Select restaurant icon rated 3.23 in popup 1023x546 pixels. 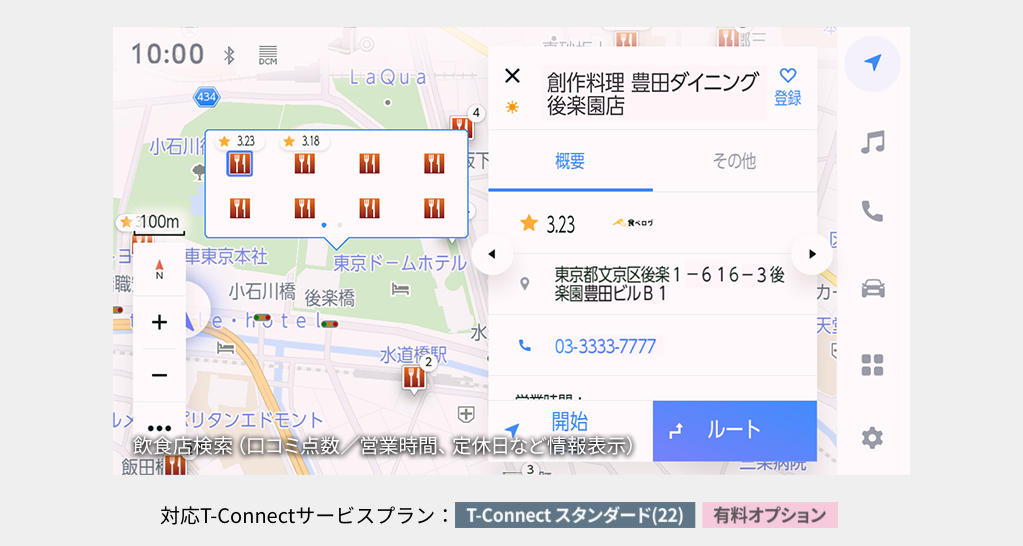pos(240,163)
